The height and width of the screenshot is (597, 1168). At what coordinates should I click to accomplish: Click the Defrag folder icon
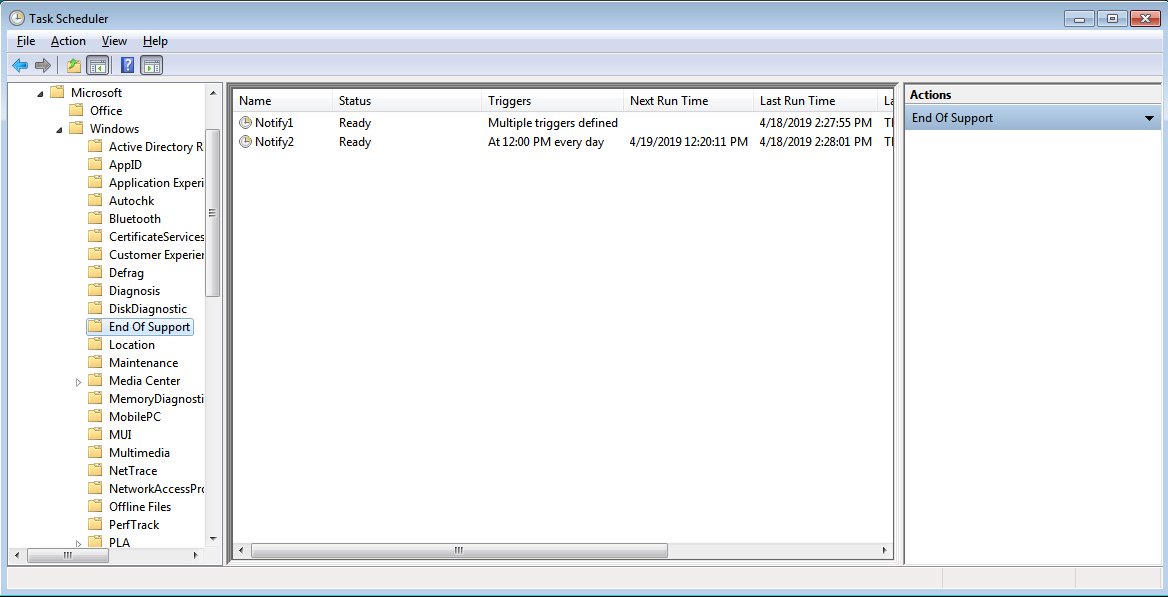click(95, 273)
